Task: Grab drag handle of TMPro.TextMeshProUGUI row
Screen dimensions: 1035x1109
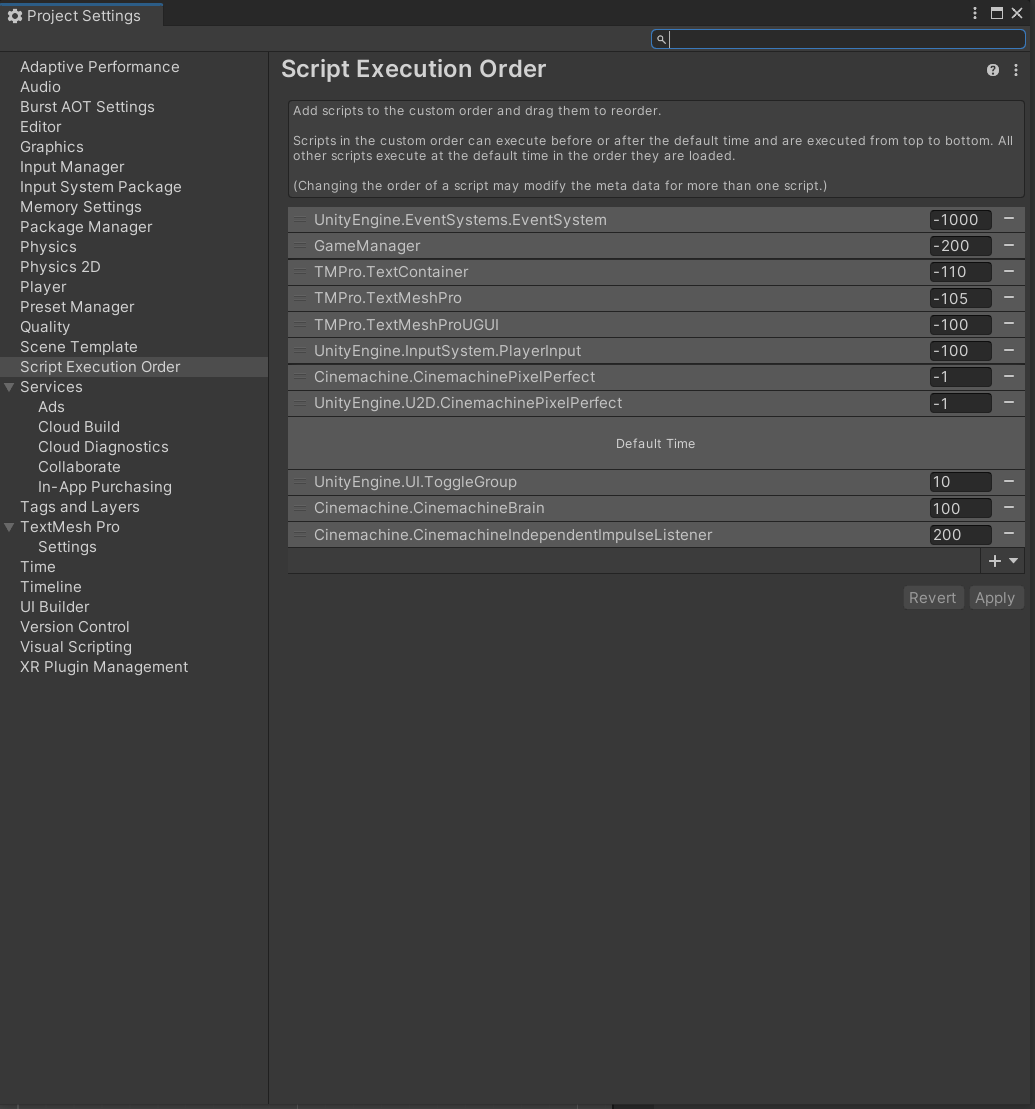Action: click(x=300, y=325)
